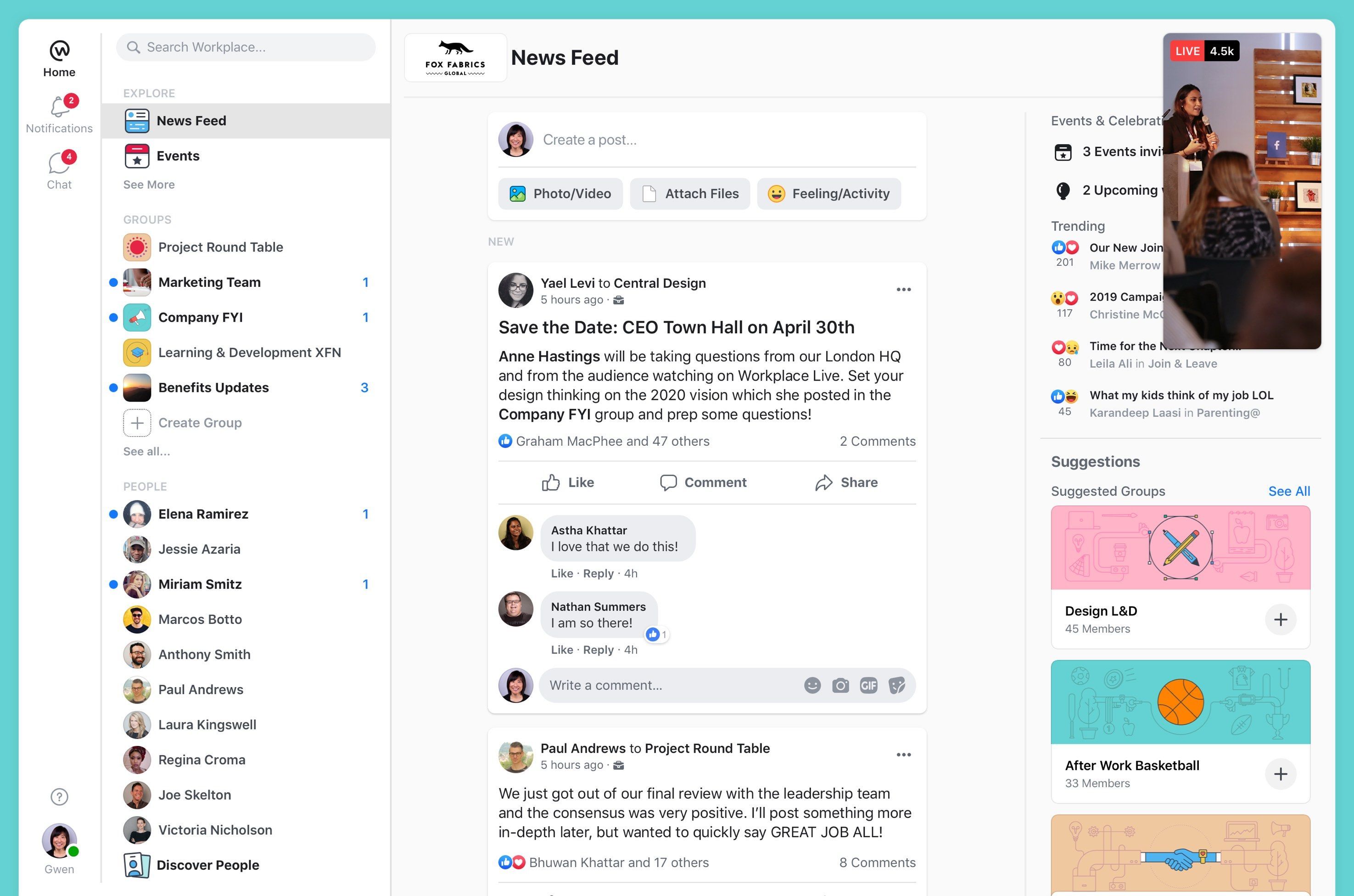This screenshot has height=896, width=1354.
Task: Open the LIVE video thumbnail
Action: [1242, 191]
